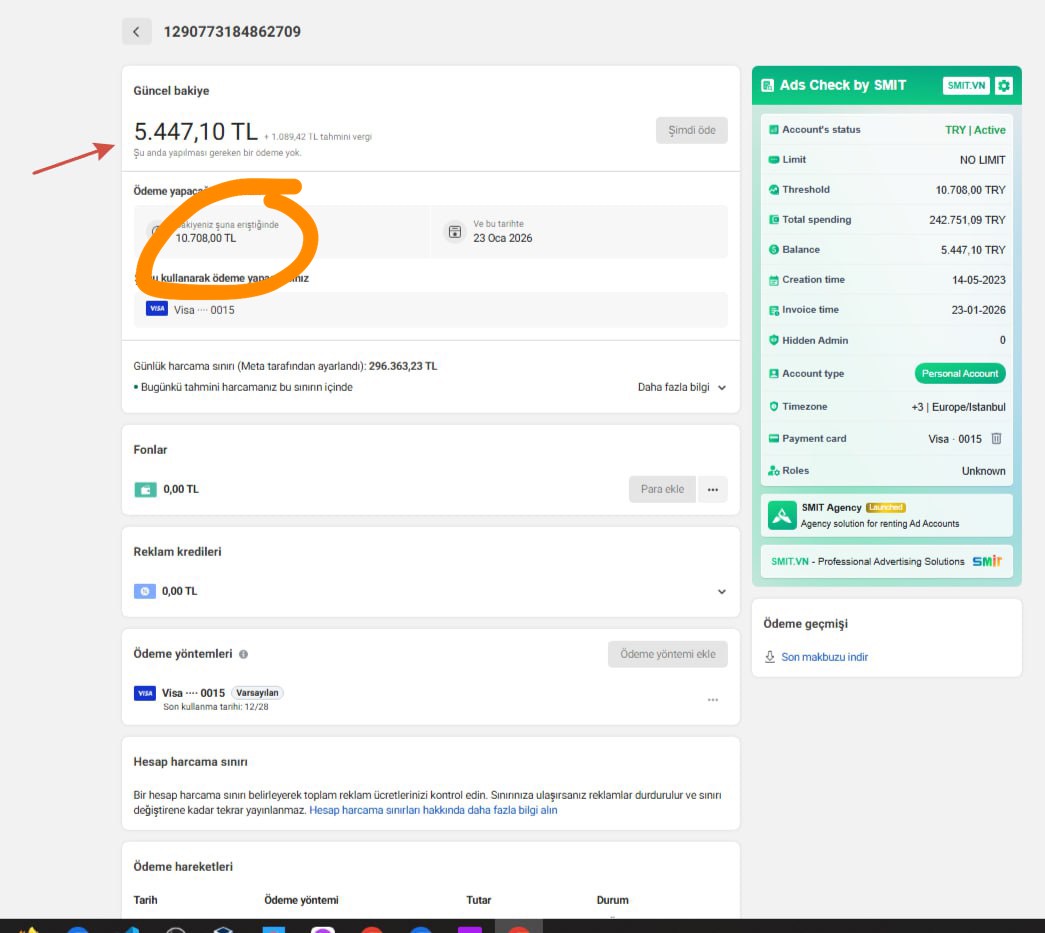Open SMIT.VN Professional Advertising Solutions banner

tap(886, 561)
